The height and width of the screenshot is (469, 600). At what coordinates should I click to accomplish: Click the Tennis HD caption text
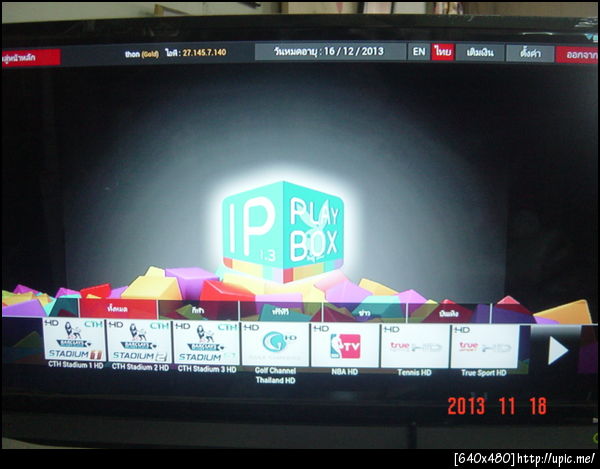tap(414, 372)
